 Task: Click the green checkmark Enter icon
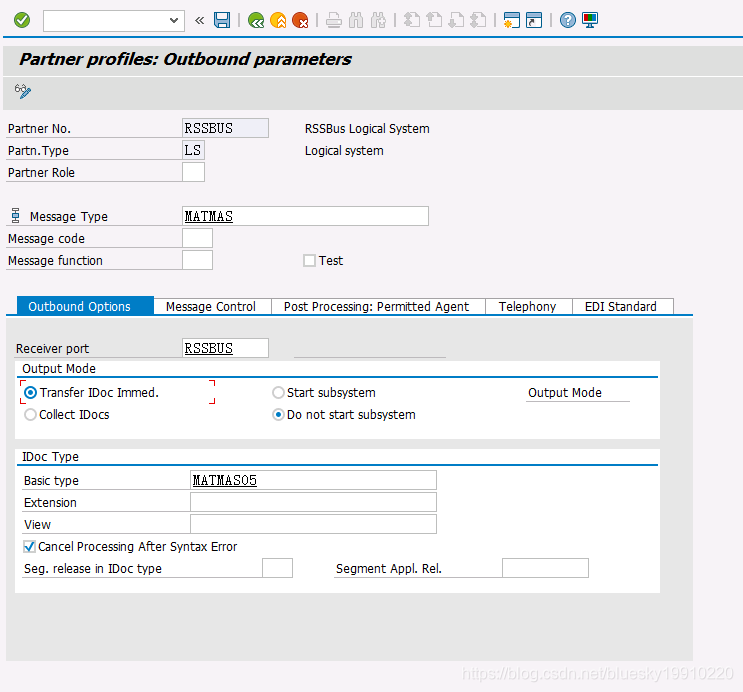(x=22, y=20)
